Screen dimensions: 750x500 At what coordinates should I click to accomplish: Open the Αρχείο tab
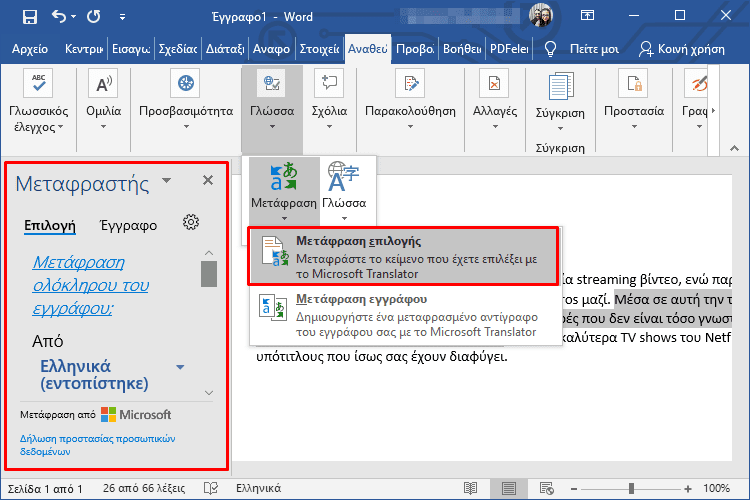point(30,49)
